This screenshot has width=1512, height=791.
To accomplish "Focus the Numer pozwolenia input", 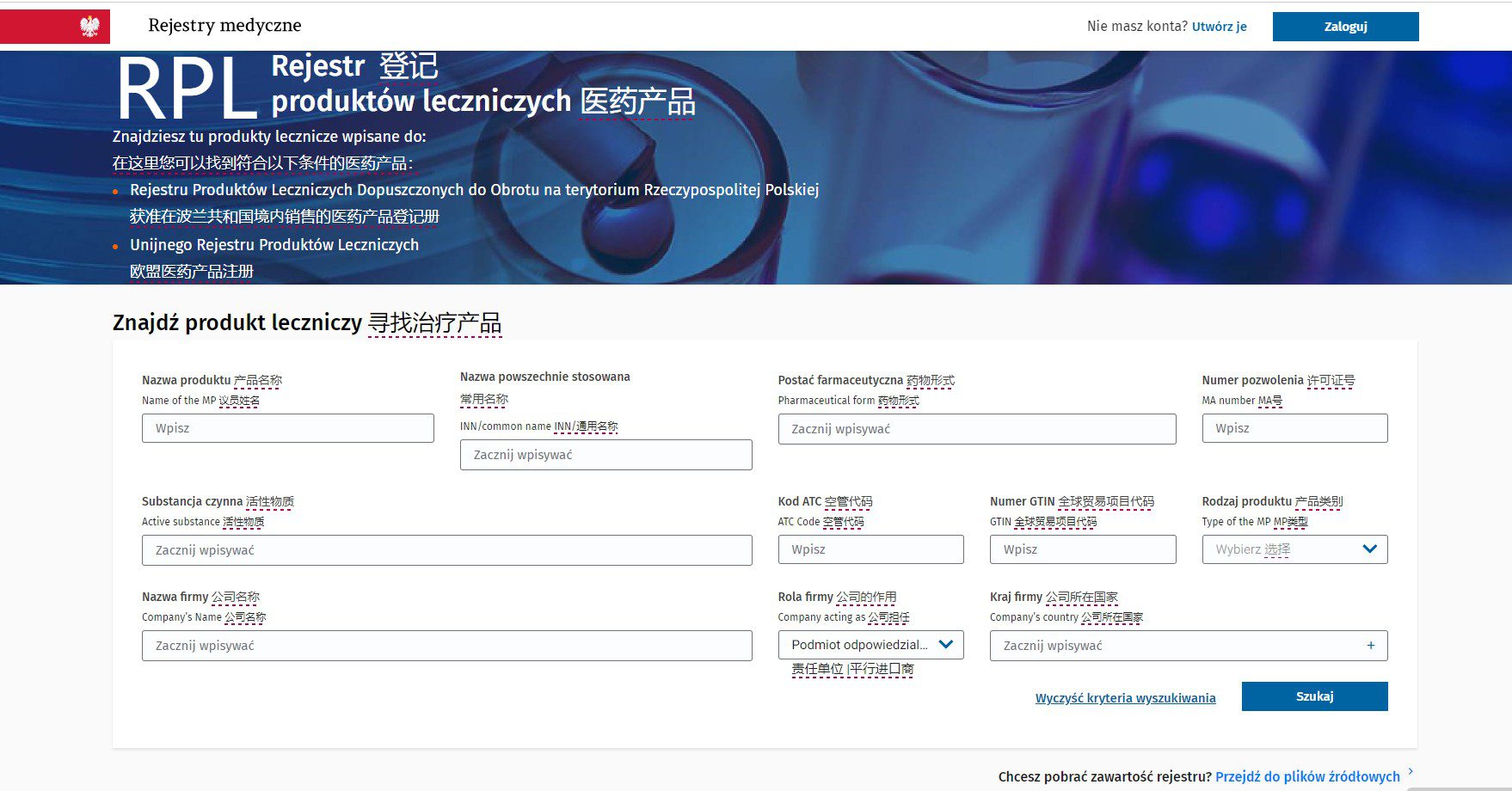I will coord(1294,428).
